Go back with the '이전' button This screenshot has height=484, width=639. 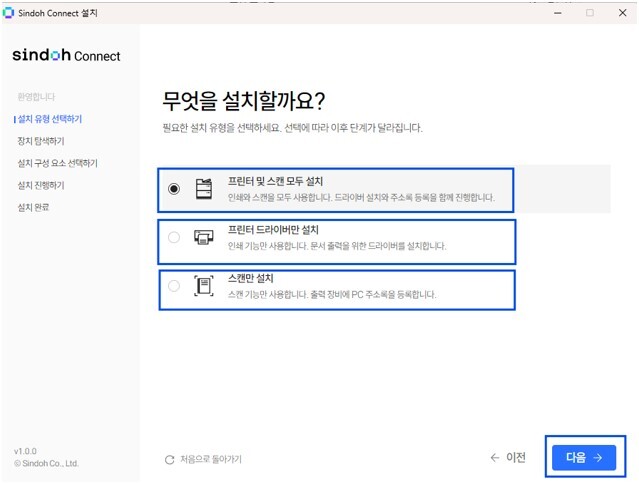pyautogui.click(x=508, y=458)
